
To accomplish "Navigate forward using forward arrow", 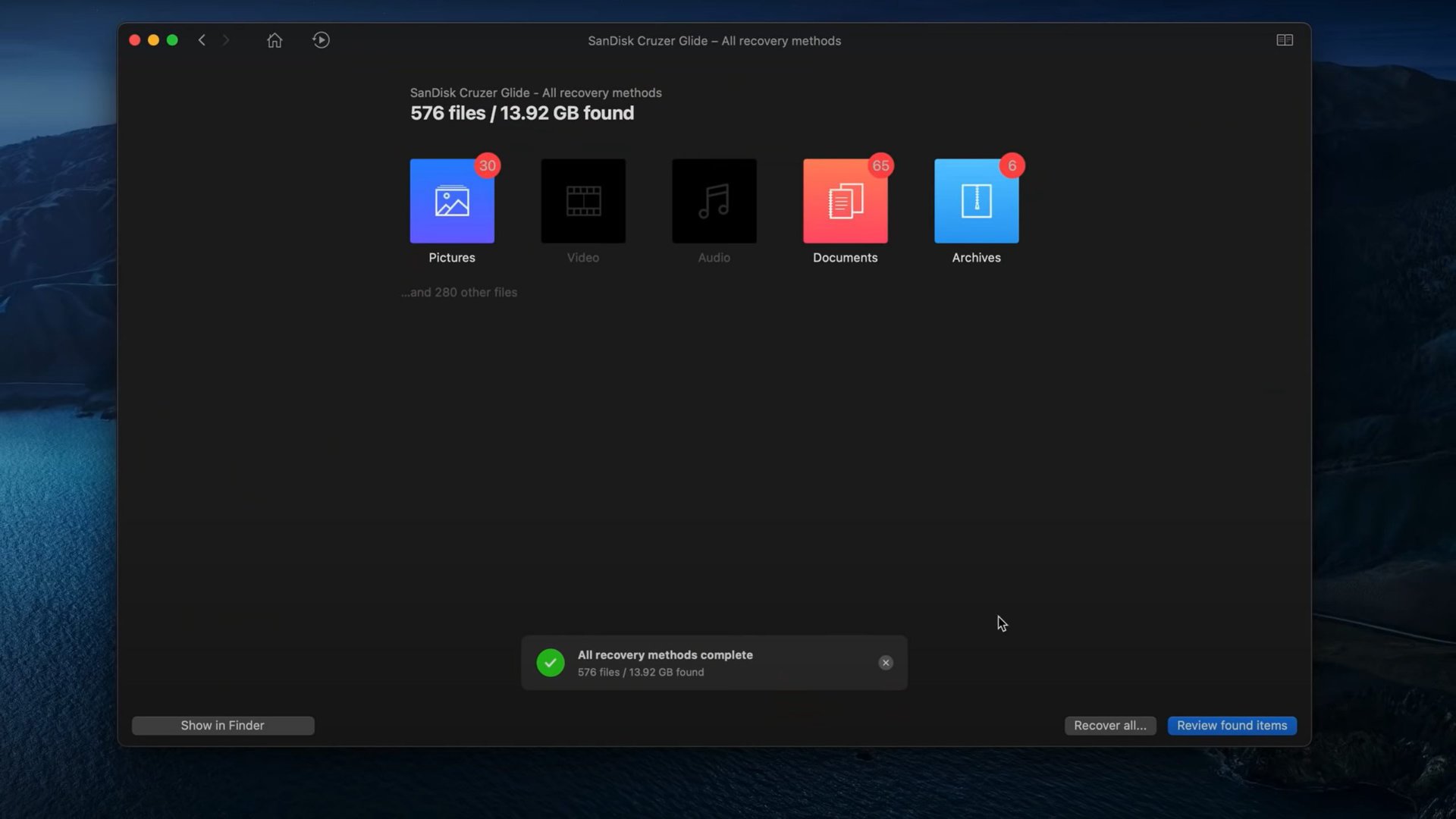I will click(x=225, y=40).
